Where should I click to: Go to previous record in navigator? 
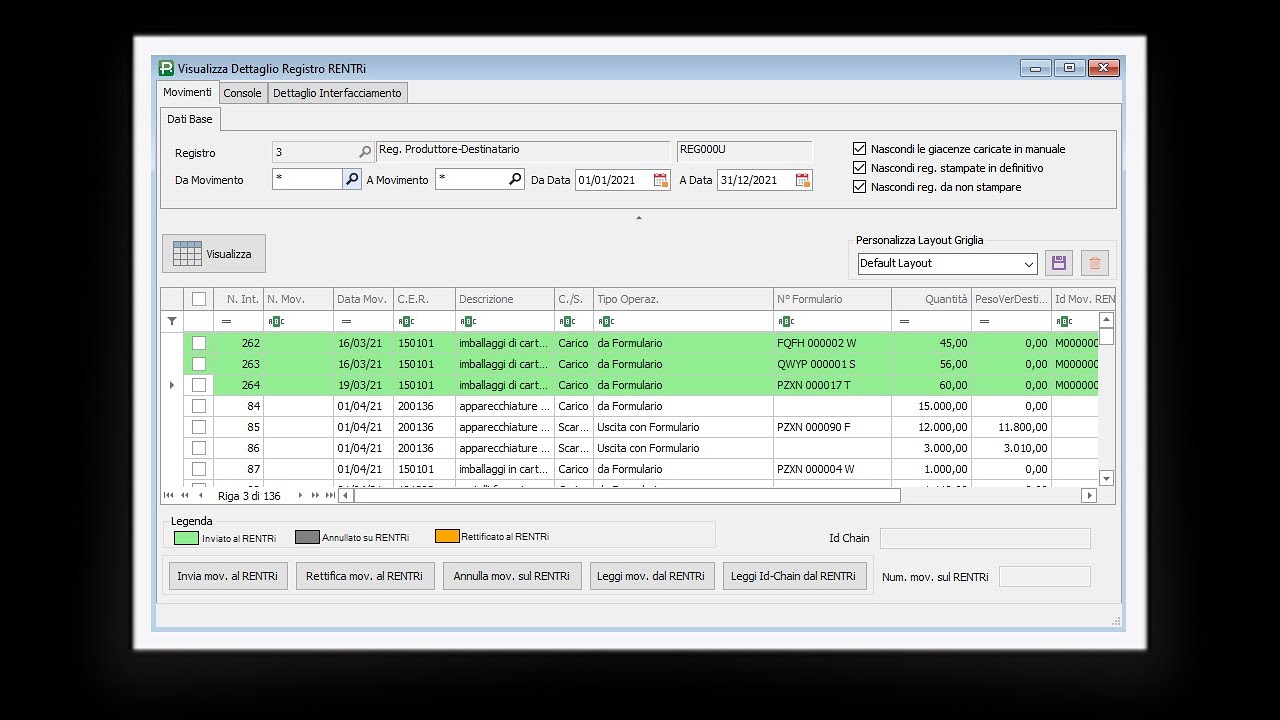pyautogui.click(x=200, y=495)
